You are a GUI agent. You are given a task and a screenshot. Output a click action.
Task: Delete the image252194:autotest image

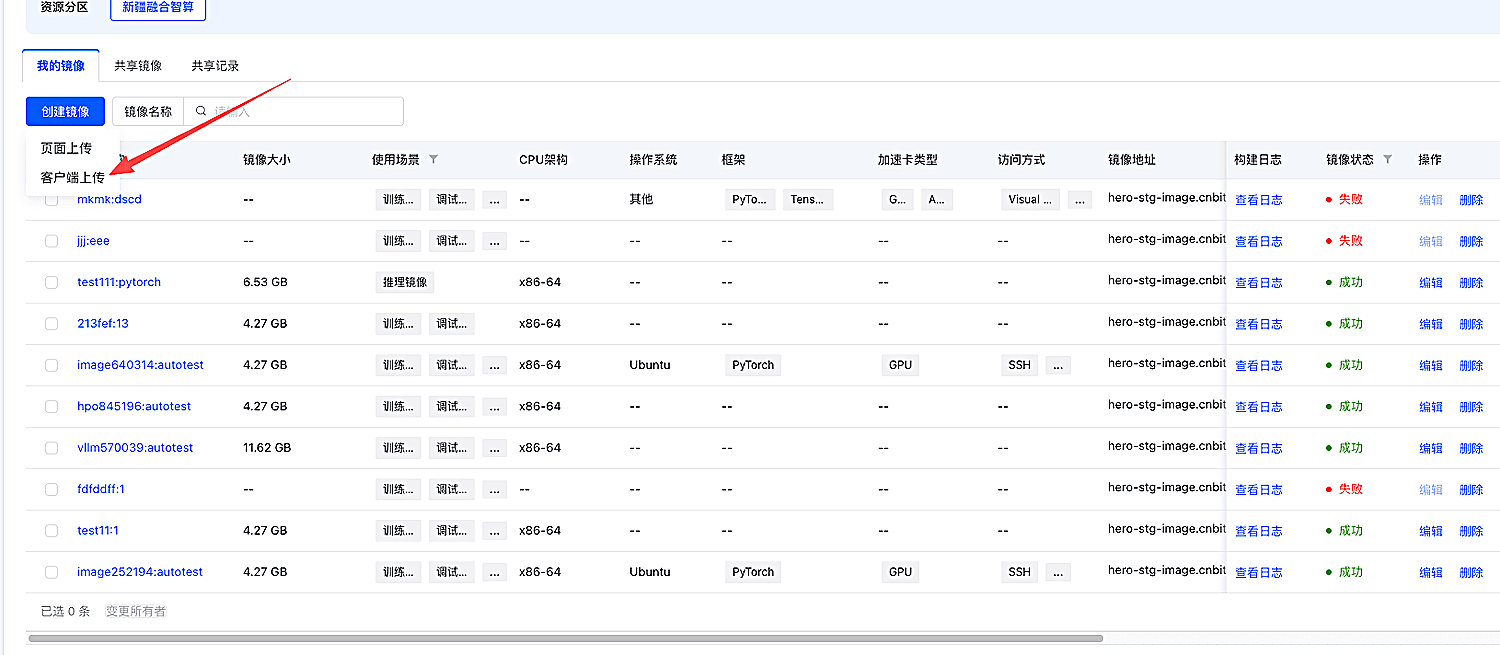pyautogui.click(x=1471, y=573)
